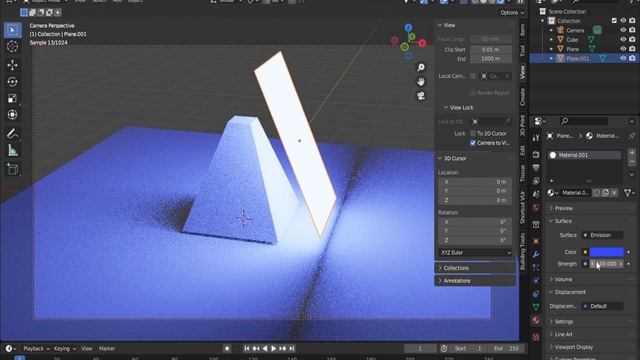
Task: Select the Transform tool
Action: coord(13,115)
